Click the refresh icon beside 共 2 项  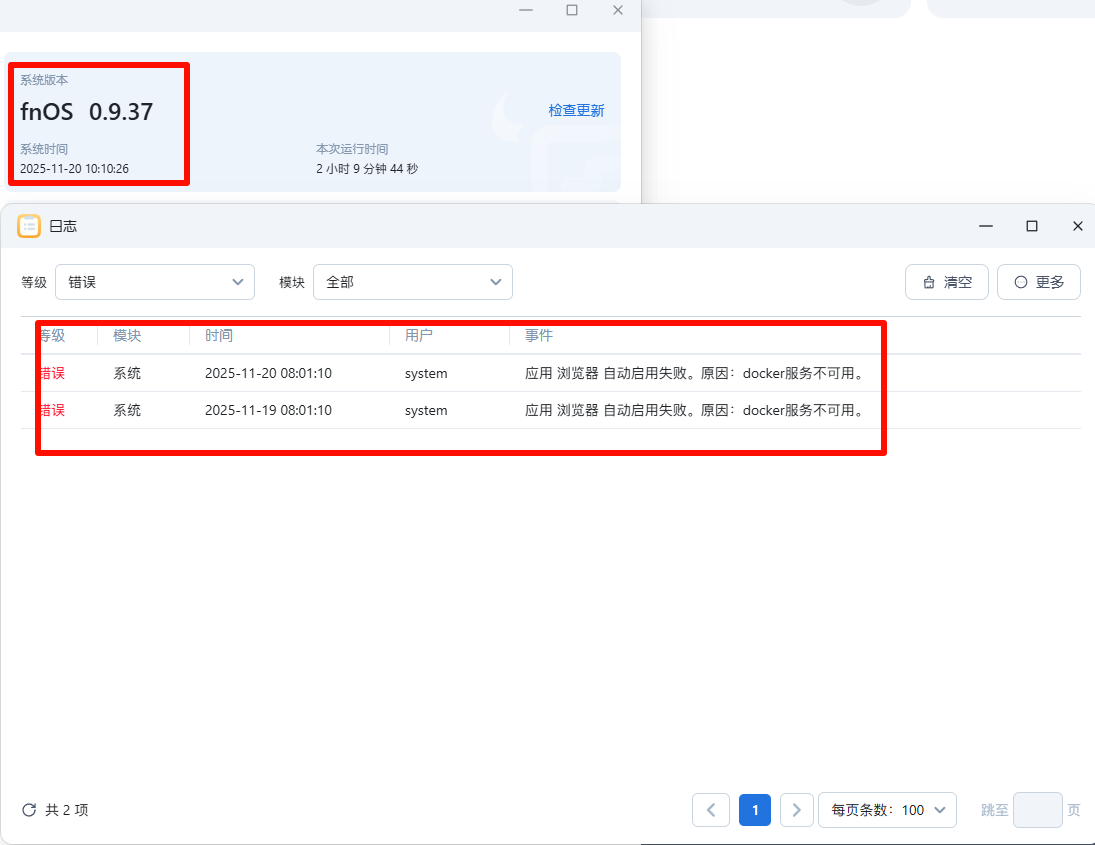(29, 809)
